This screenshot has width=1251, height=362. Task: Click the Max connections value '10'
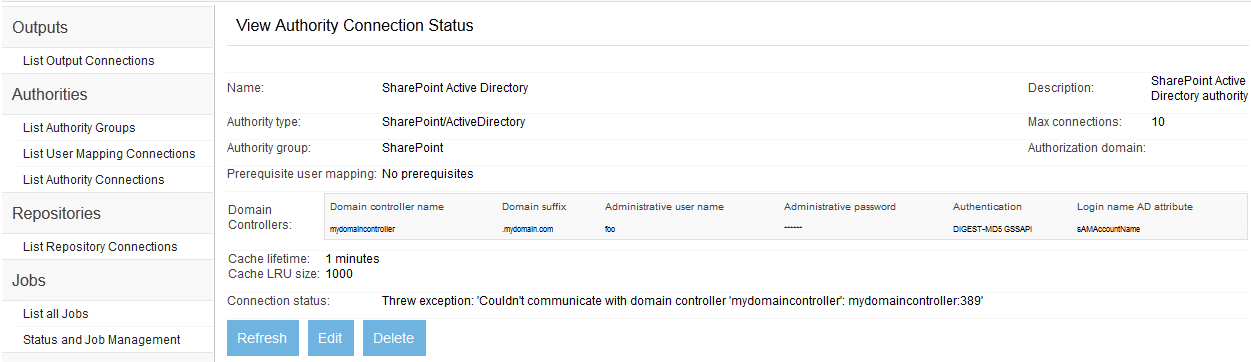(1158, 122)
